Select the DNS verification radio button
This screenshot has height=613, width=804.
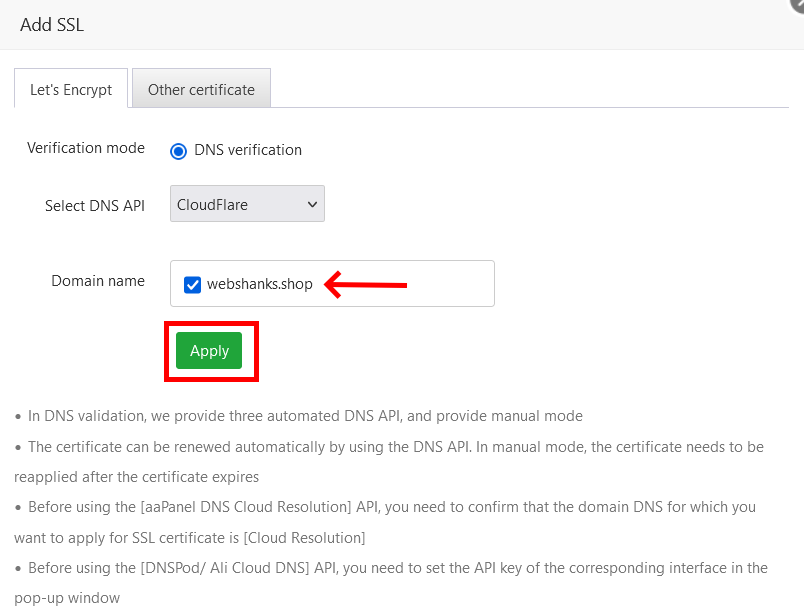pyautogui.click(x=178, y=151)
